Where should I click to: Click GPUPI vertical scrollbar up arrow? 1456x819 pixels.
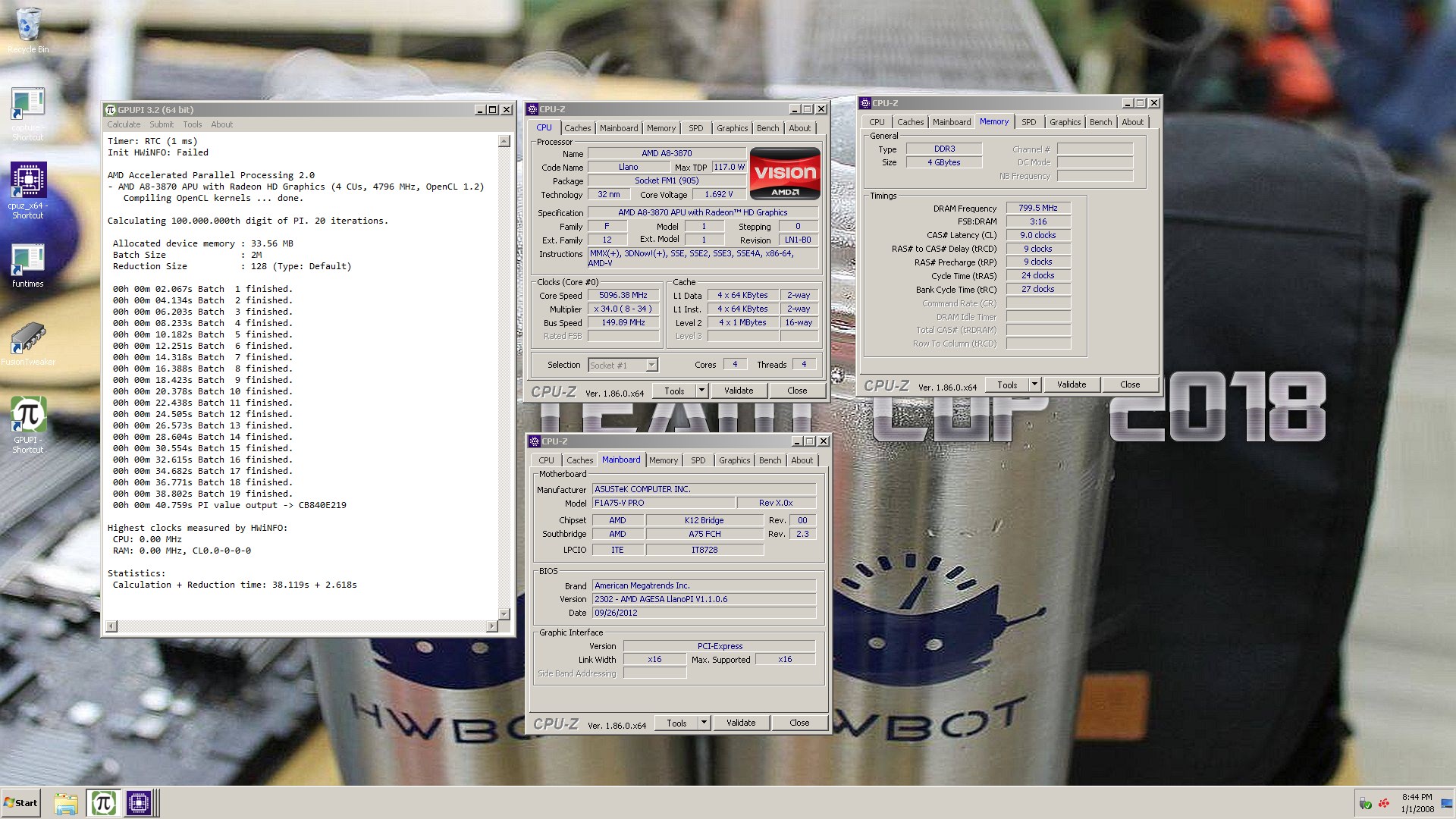[x=504, y=141]
